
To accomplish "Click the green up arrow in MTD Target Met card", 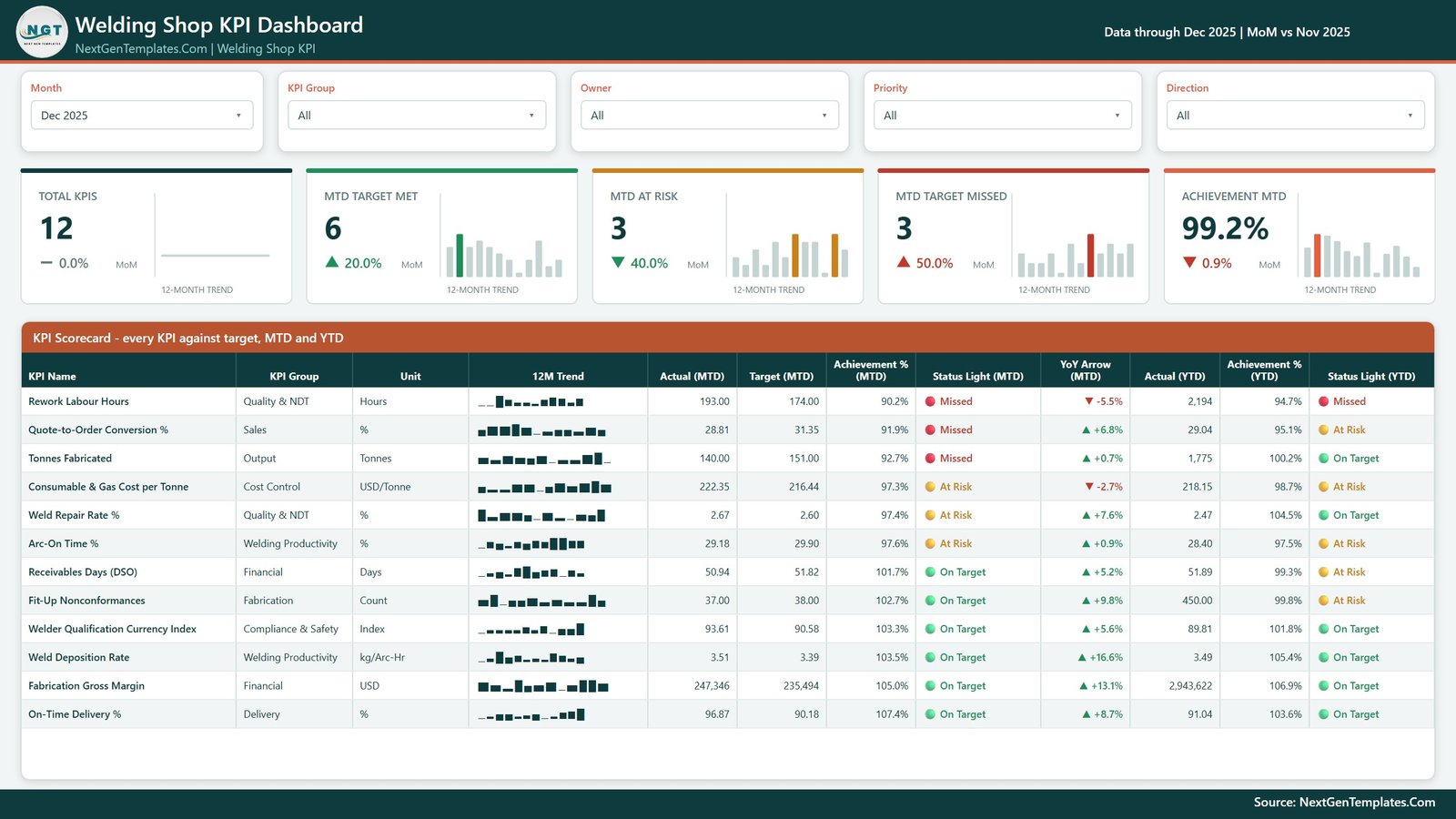I will coord(332,262).
